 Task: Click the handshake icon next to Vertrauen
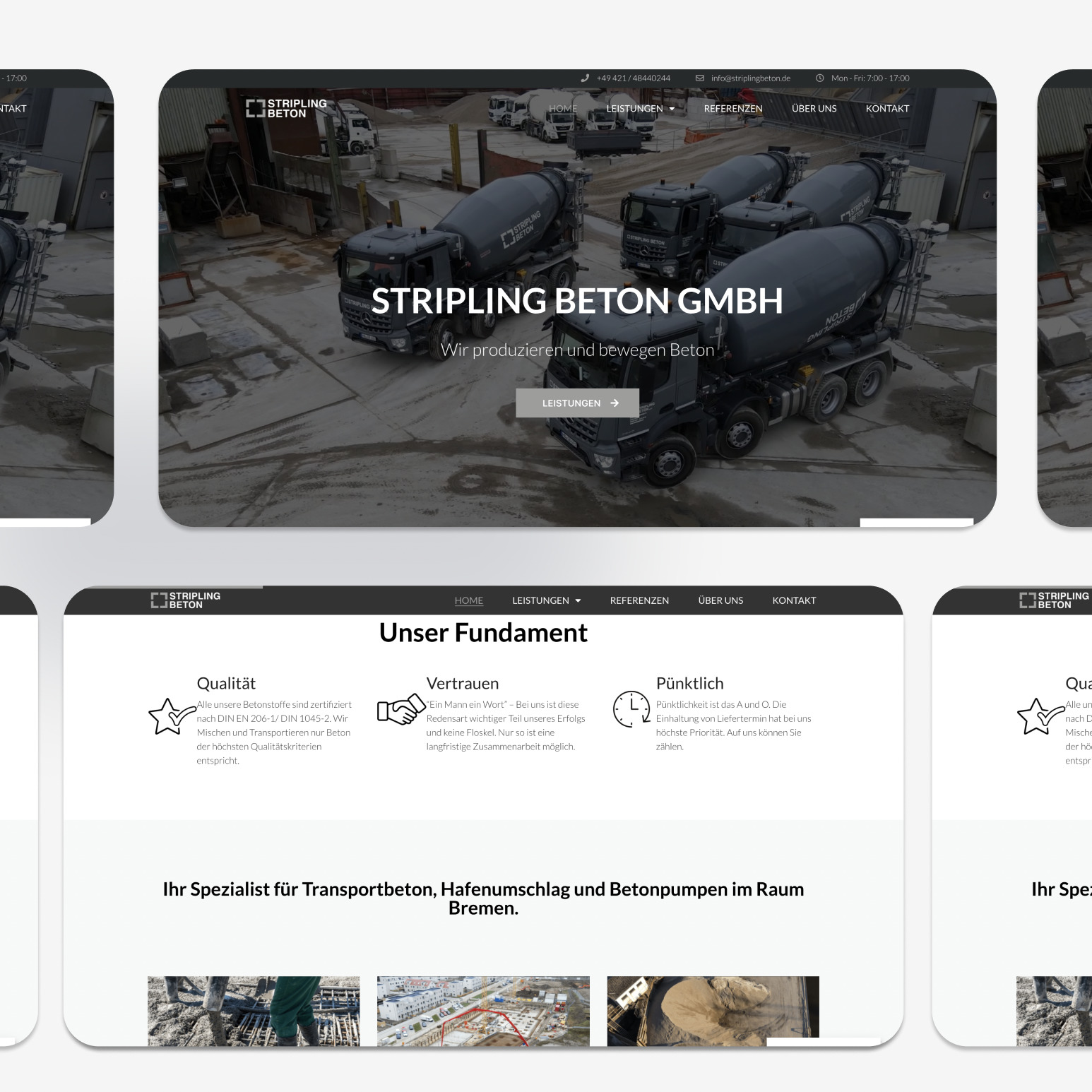coord(401,709)
